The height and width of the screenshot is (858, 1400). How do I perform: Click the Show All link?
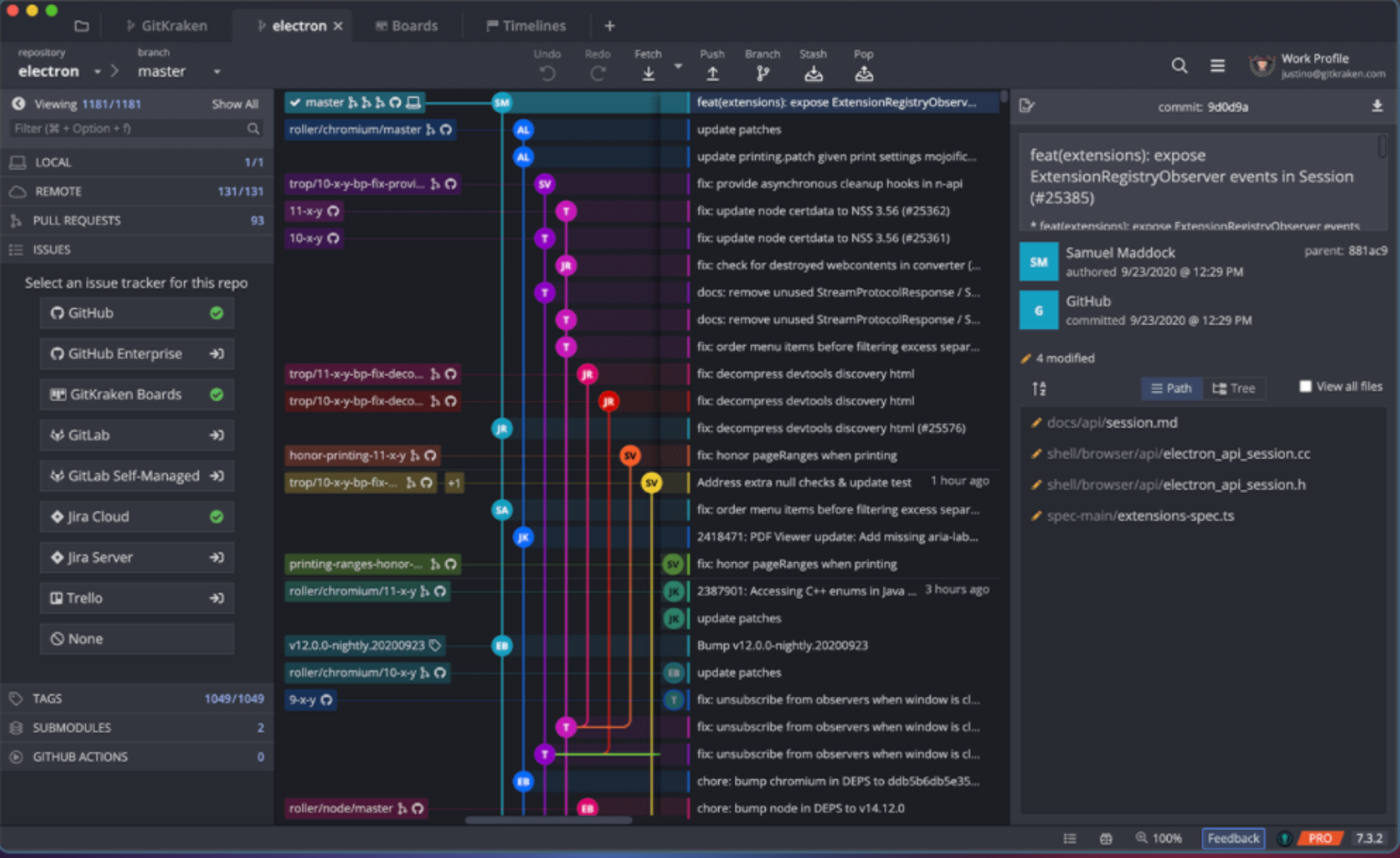coord(235,104)
